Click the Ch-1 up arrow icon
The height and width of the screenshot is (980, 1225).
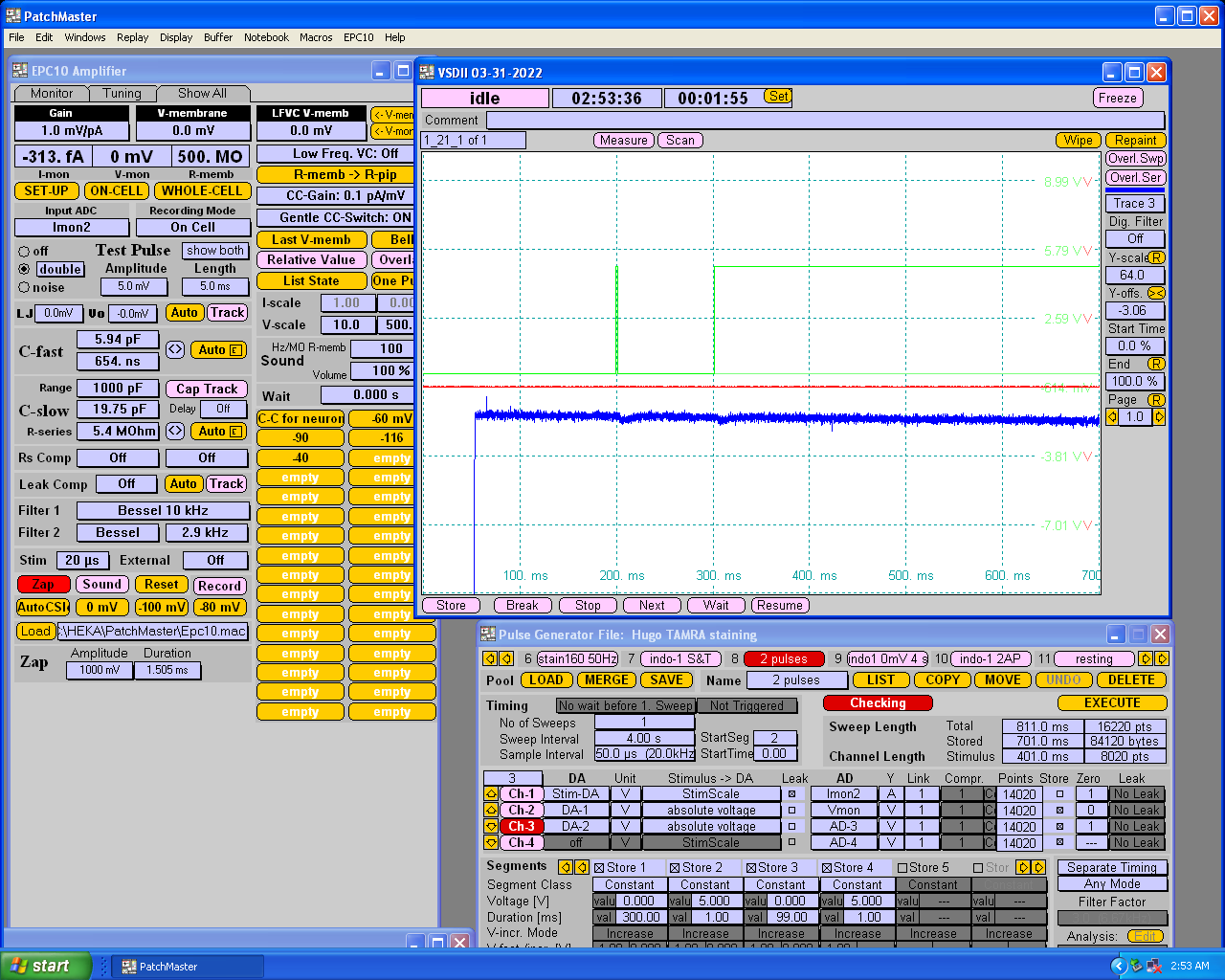491,794
